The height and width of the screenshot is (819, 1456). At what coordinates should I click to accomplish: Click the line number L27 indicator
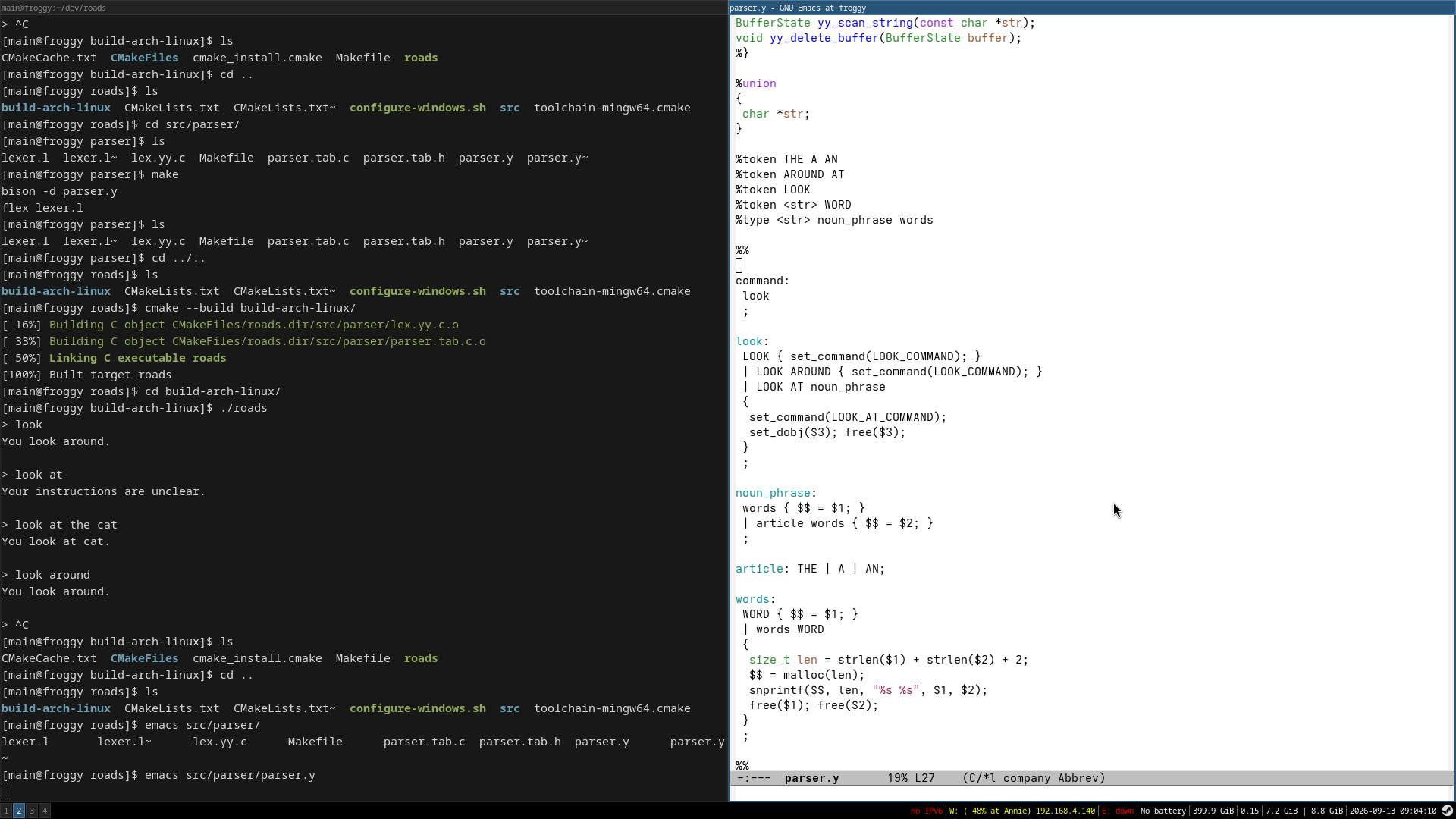(x=924, y=778)
